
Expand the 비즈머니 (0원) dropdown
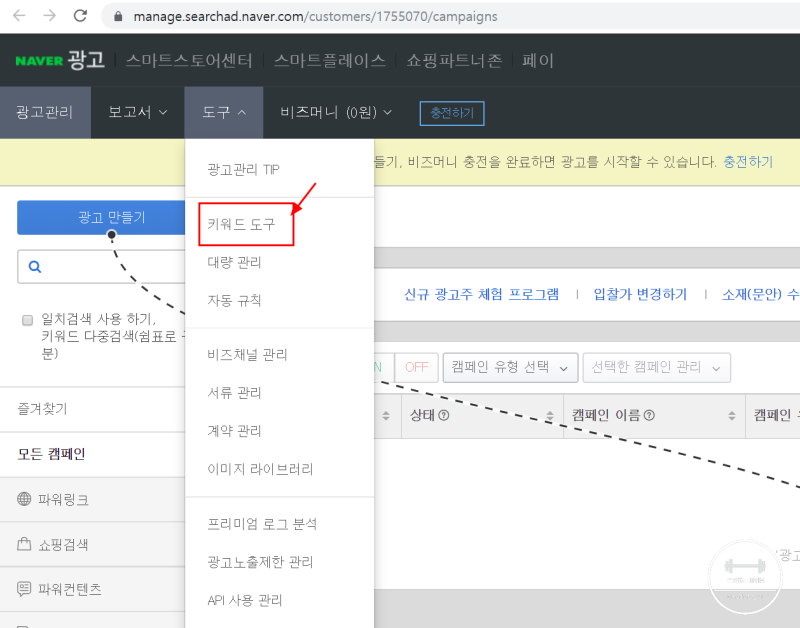click(x=336, y=112)
